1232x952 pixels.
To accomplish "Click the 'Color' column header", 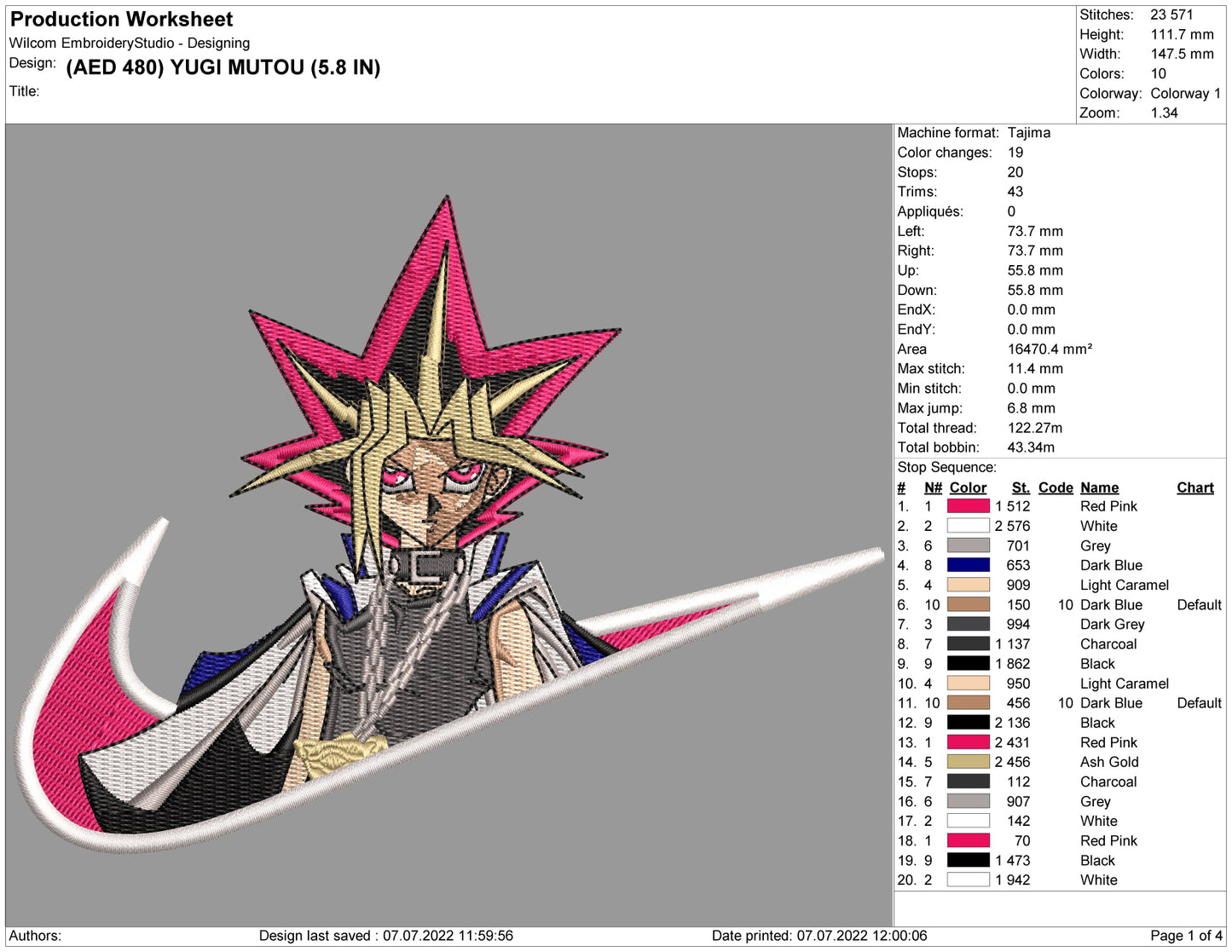I will (968, 488).
